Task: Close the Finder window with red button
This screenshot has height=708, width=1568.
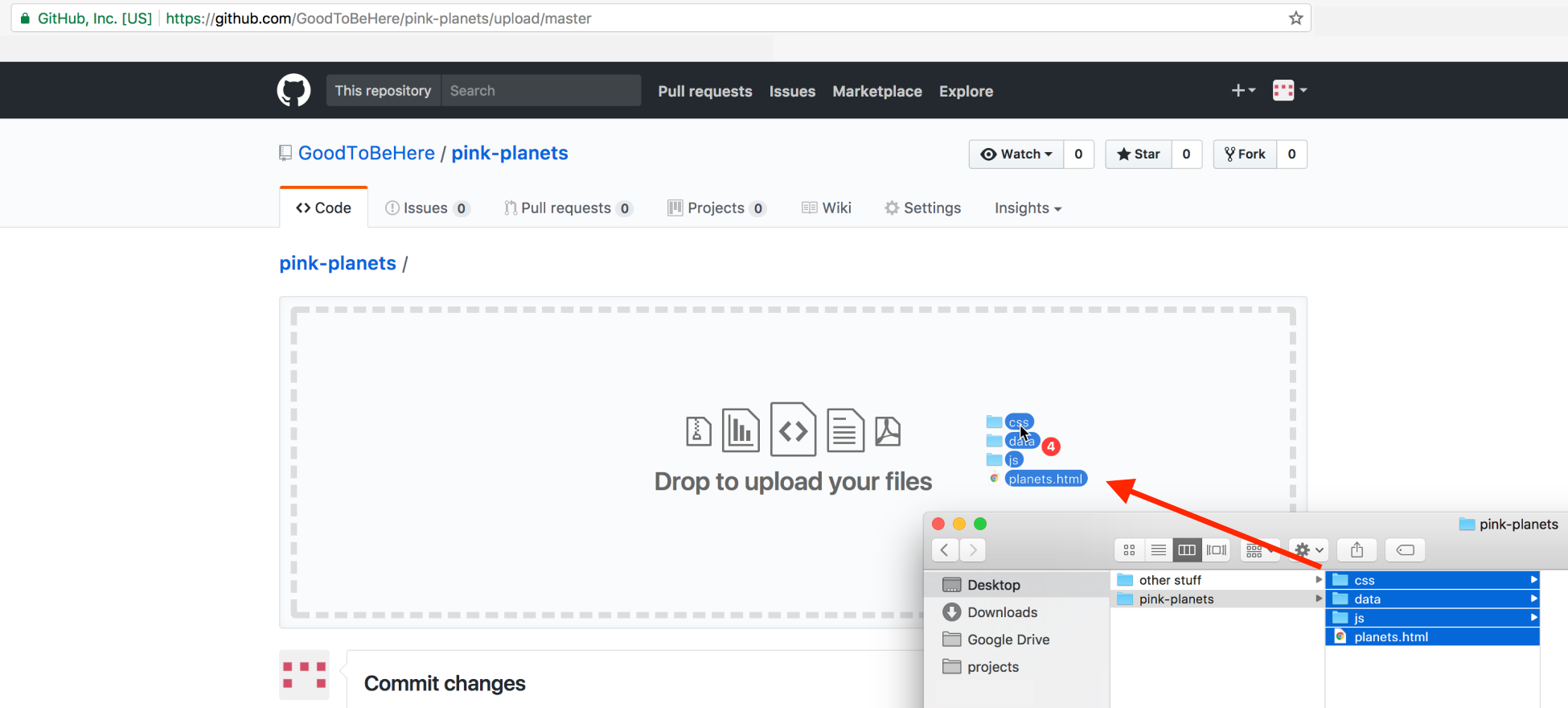Action: tap(938, 524)
